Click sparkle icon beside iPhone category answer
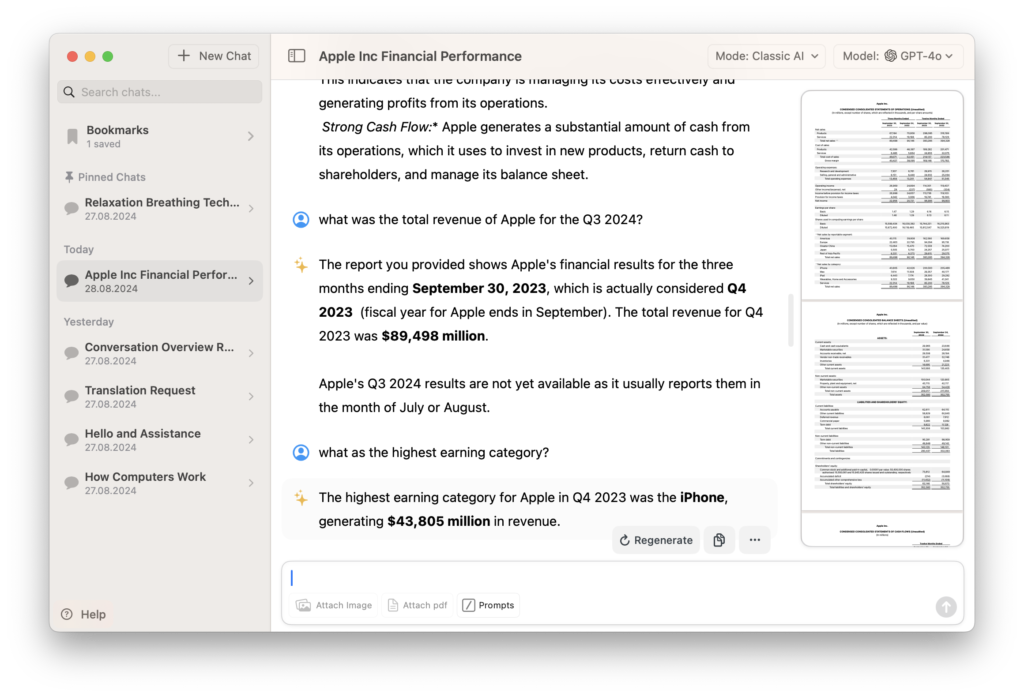Image resolution: width=1024 pixels, height=697 pixels. click(x=301, y=498)
